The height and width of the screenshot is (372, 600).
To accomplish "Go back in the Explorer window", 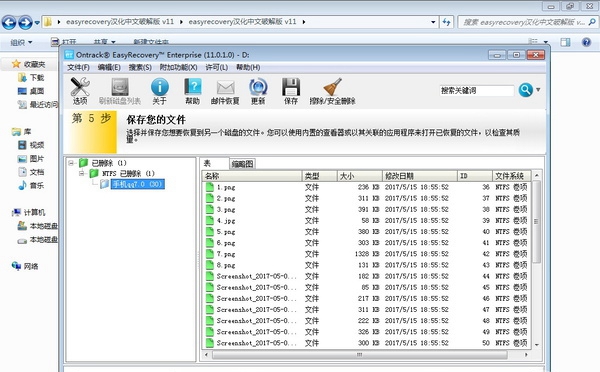I will click(x=9, y=23).
